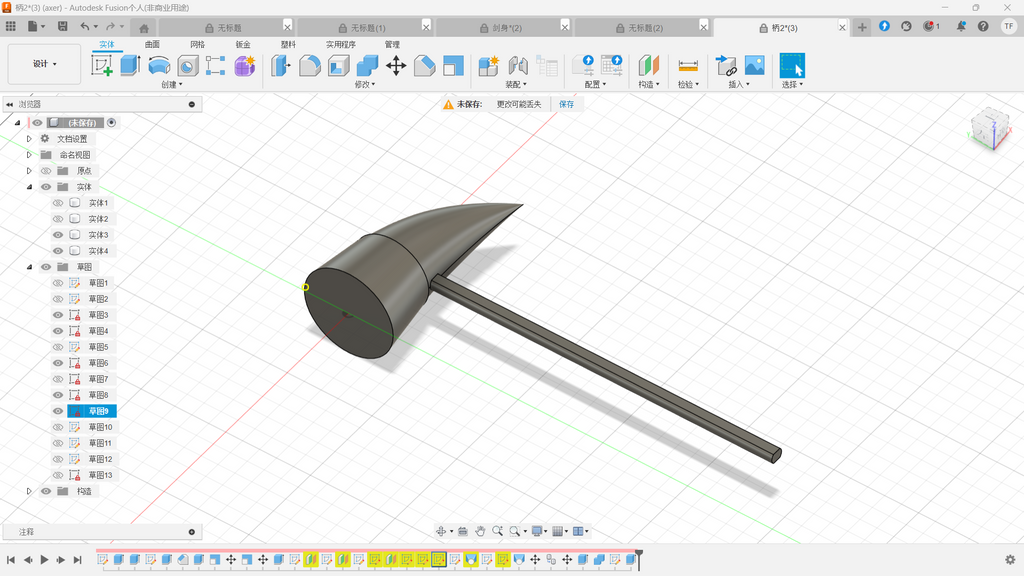
Task: Select the Extrude tool icon
Action: click(x=130, y=66)
